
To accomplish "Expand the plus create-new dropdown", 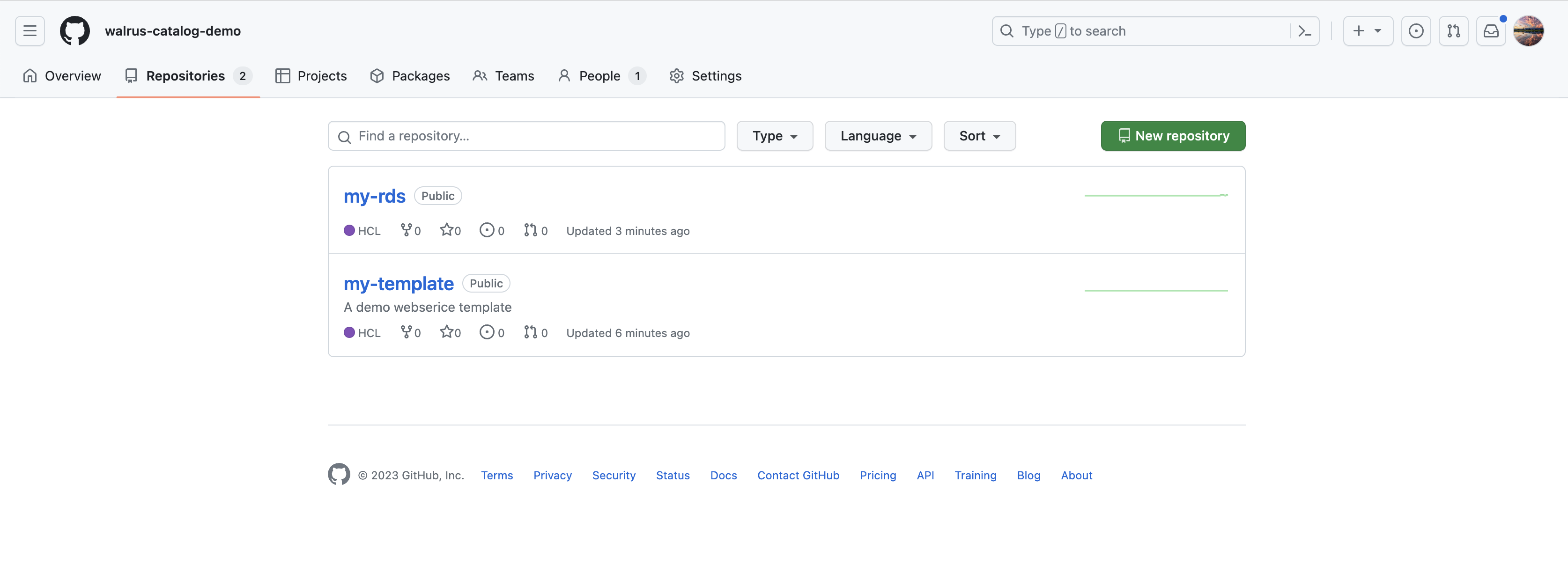I will click(x=1367, y=31).
